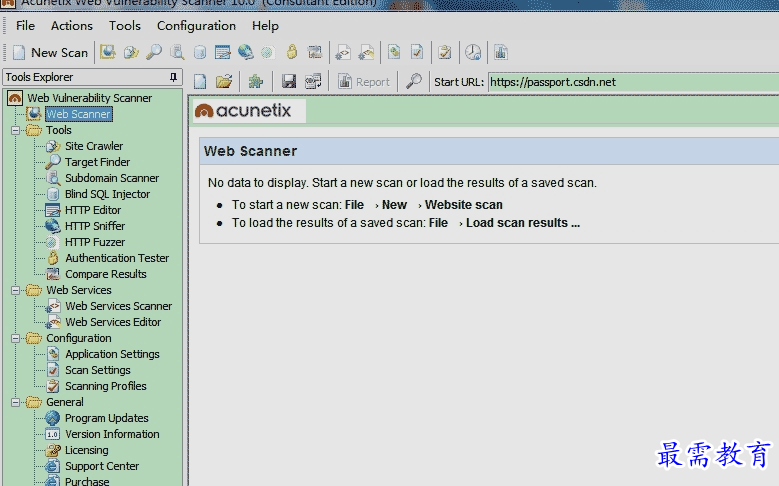Screen dimensions: 779x486
Task: Open Subdomain Scanner from the top toolbar
Action: coord(177,52)
